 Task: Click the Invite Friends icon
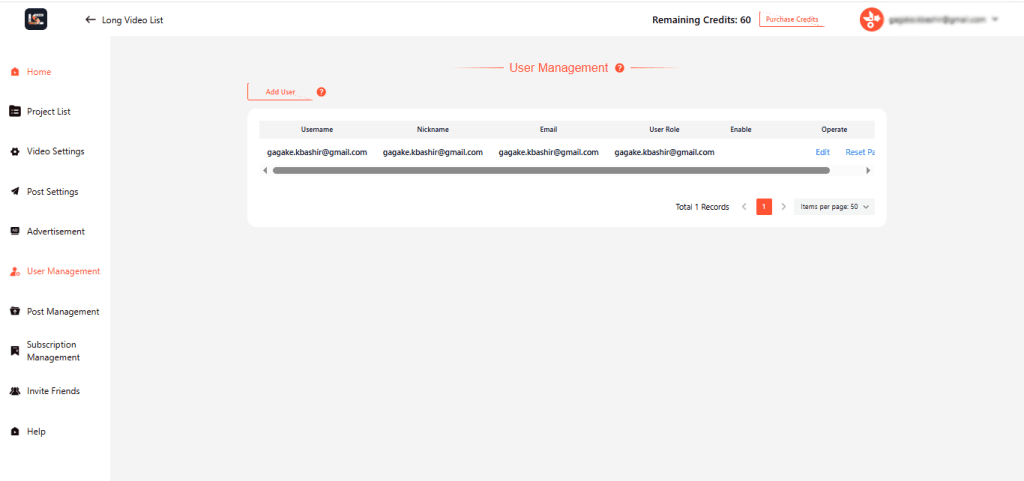14,392
